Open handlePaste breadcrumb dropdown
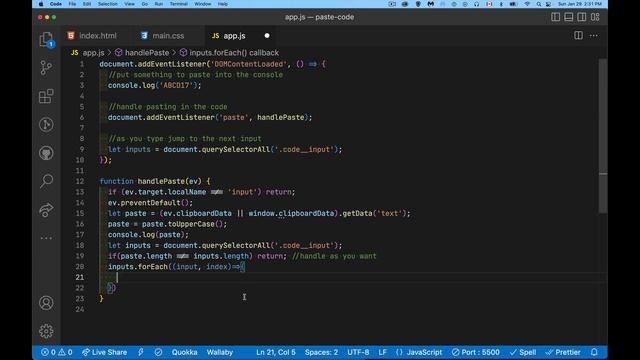Viewport: 640px width, 360px height. point(147,53)
